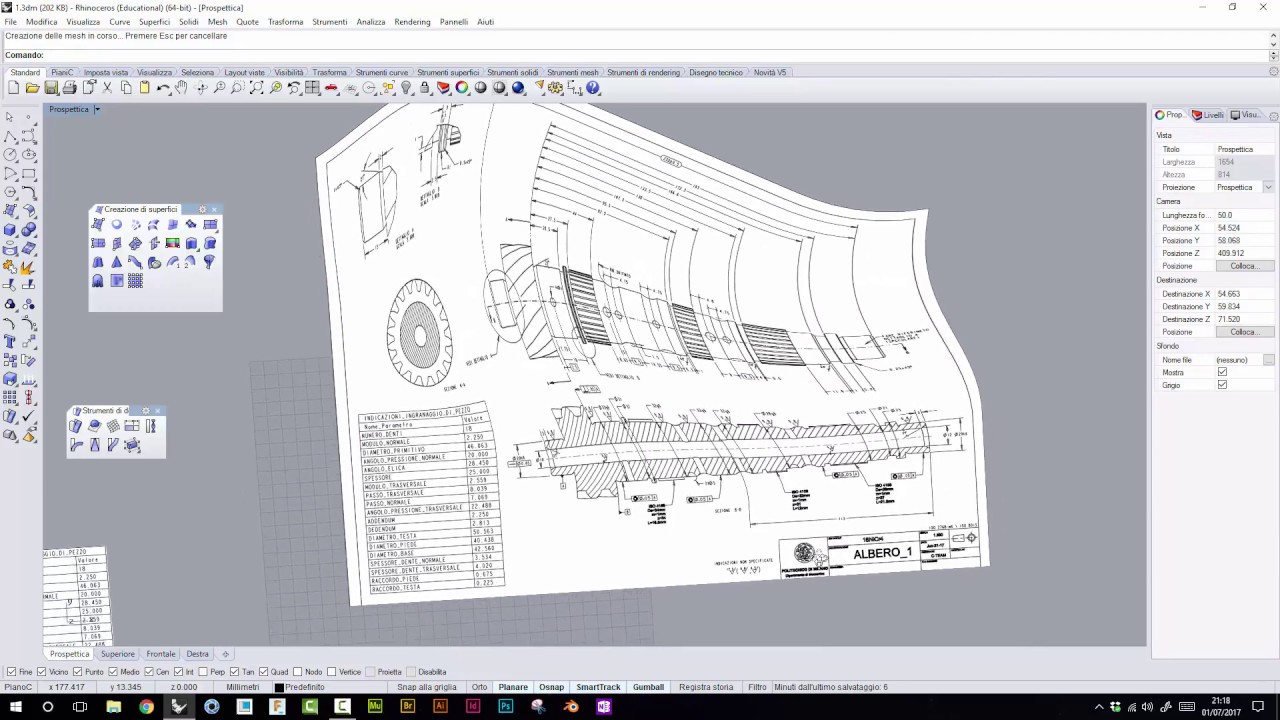This screenshot has height=720, width=1280.
Task: Open the Millimetri units field in status bar
Action: click(x=243, y=687)
